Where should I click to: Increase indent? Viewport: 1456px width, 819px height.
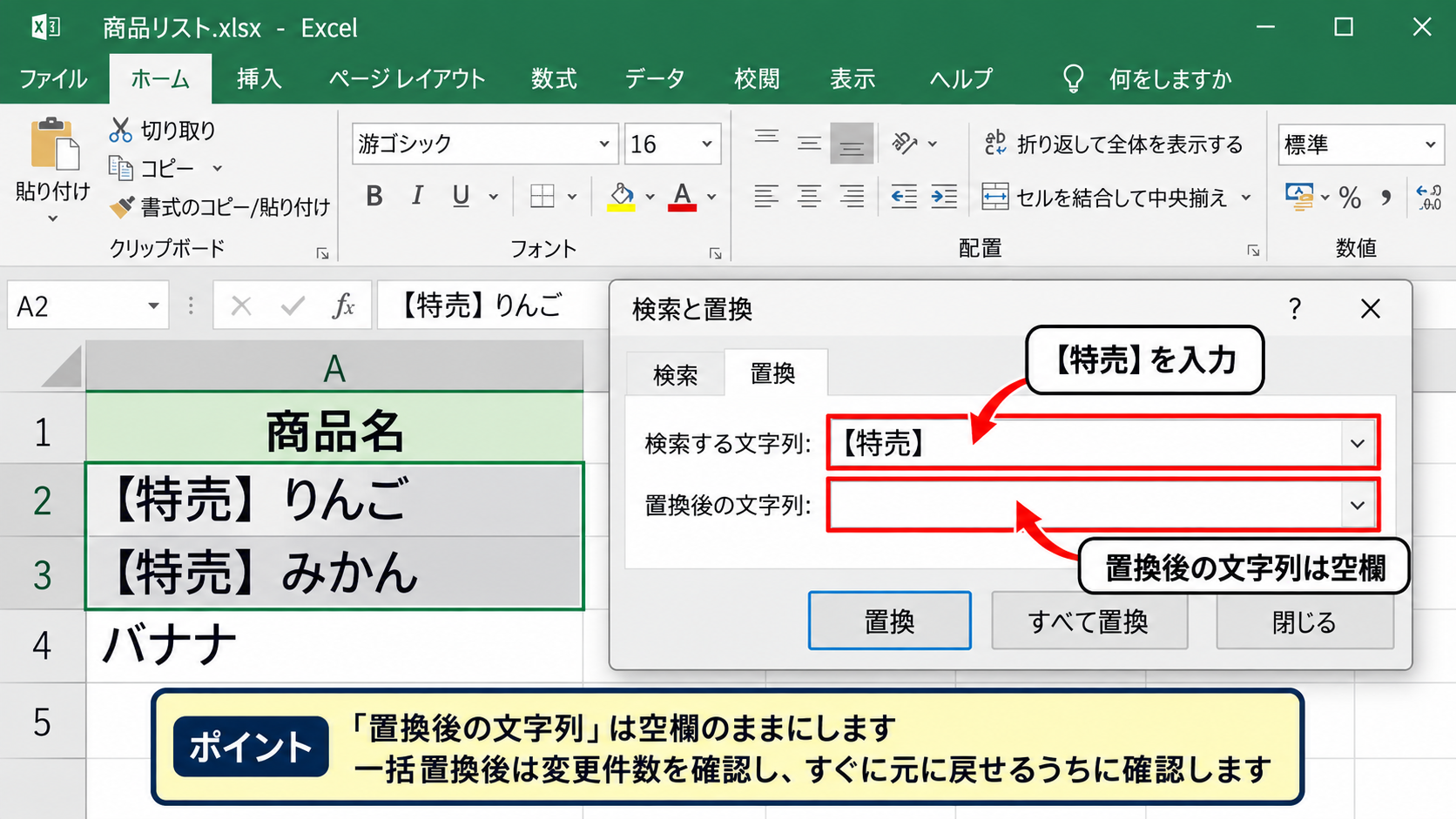pyautogui.click(x=944, y=197)
